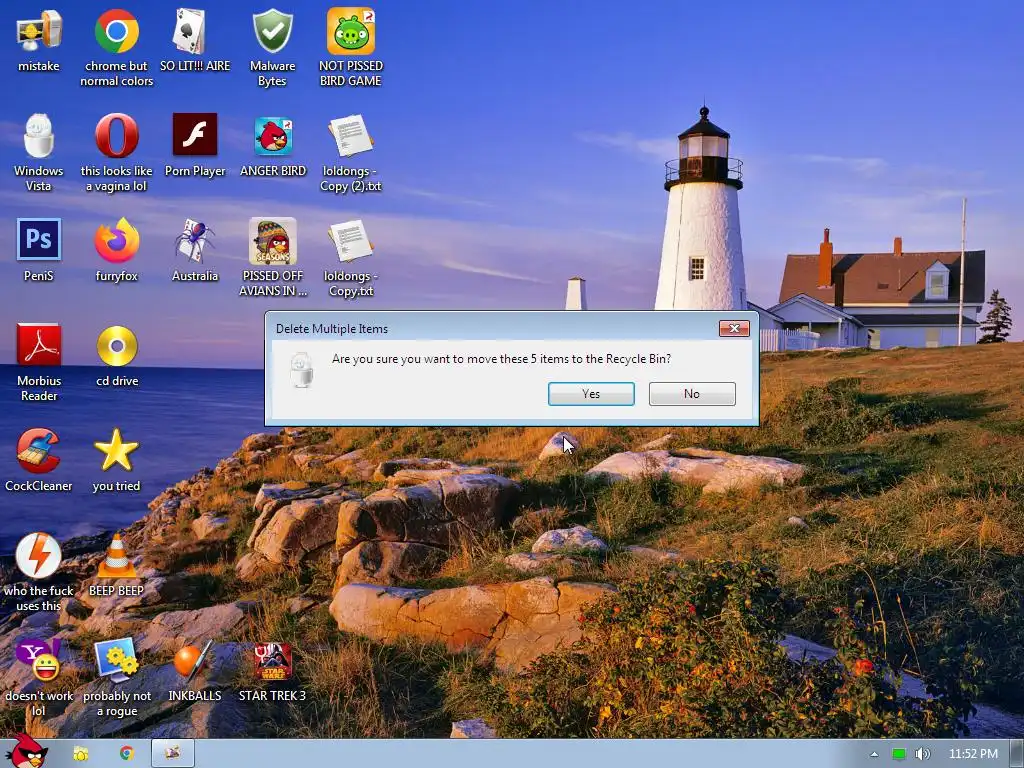Select the Angry Birds Seasons icon

point(272,241)
